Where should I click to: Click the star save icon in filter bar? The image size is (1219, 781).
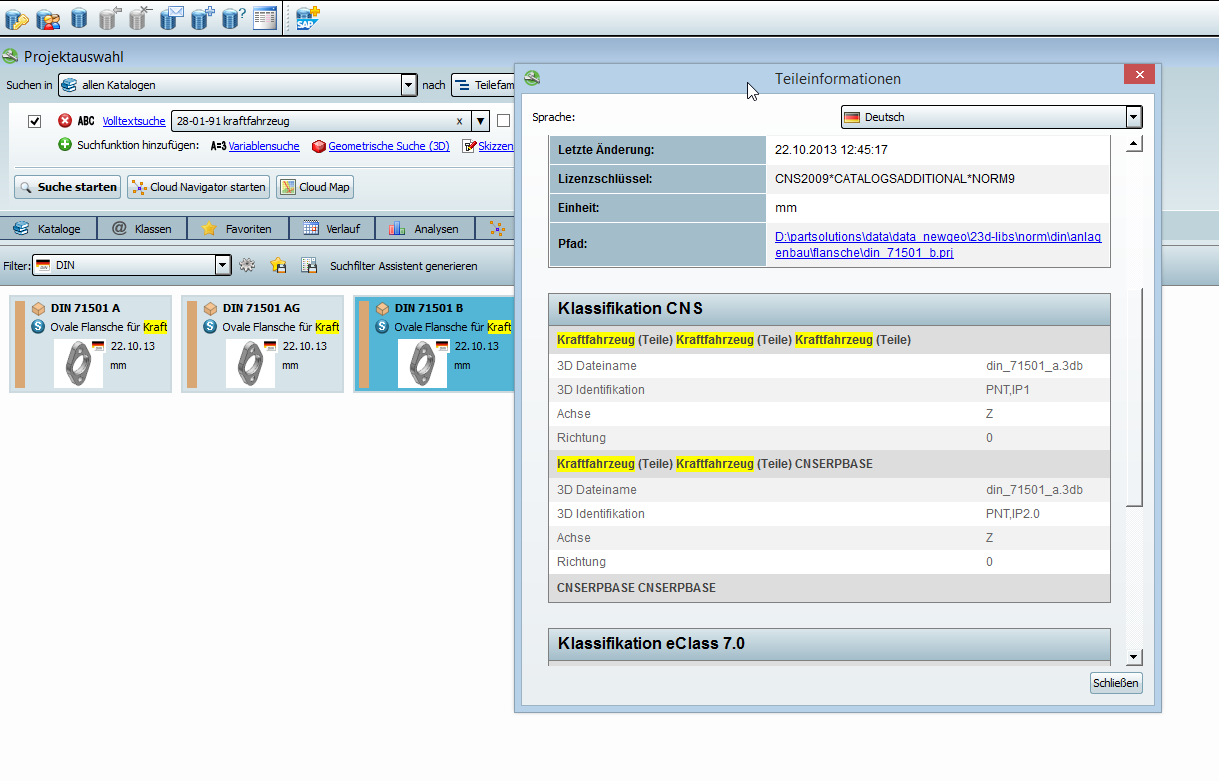tap(278, 266)
